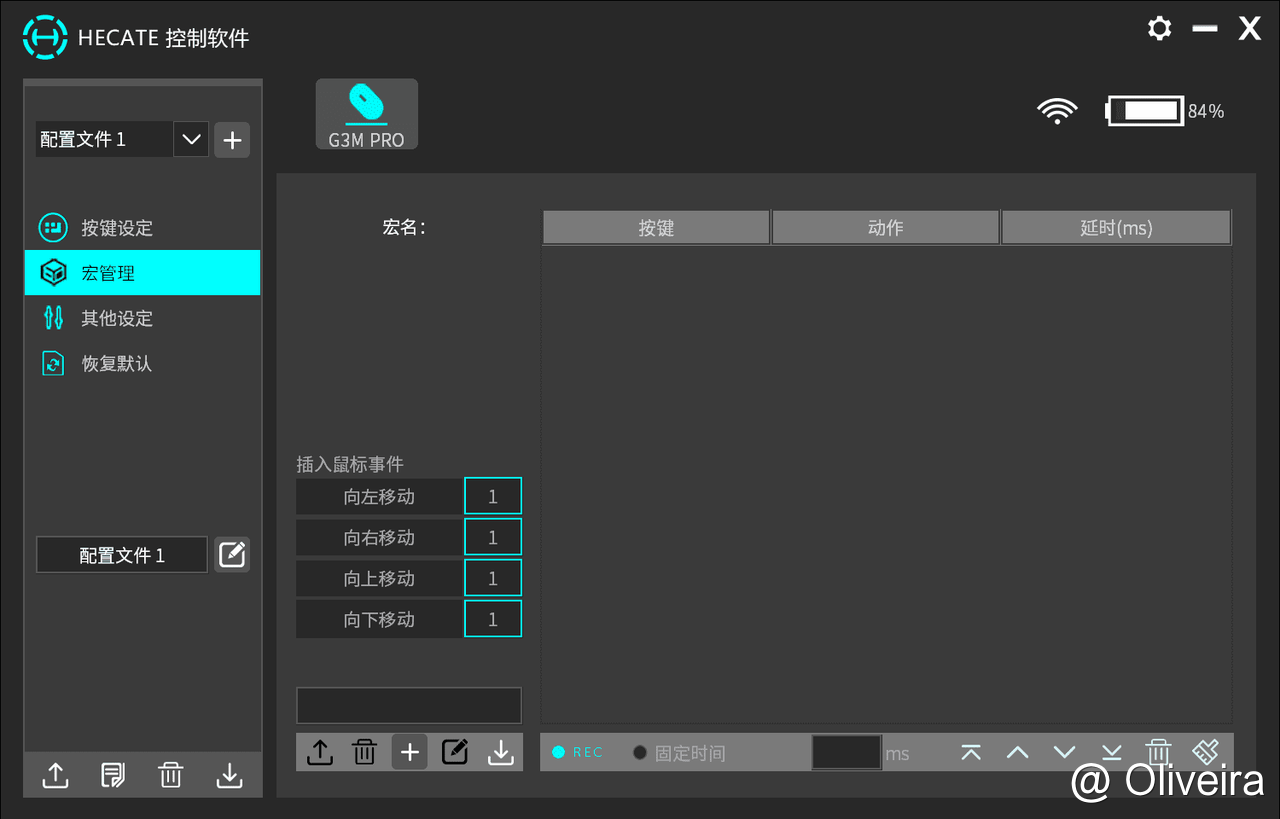Open the settings gear icon
This screenshot has height=819, width=1280.
tap(1159, 28)
